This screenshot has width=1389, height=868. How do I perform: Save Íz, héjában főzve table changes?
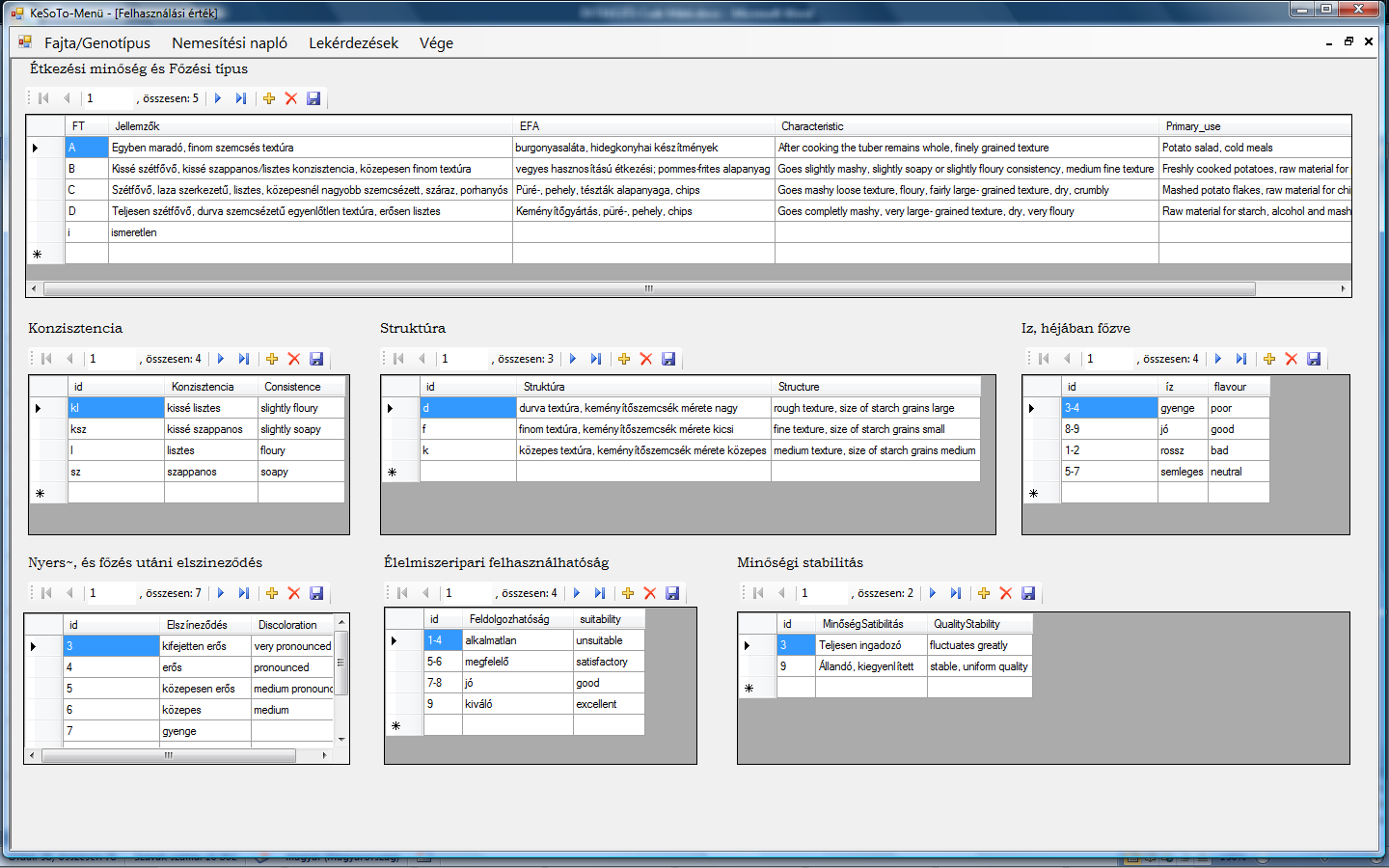coord(1314,359)
